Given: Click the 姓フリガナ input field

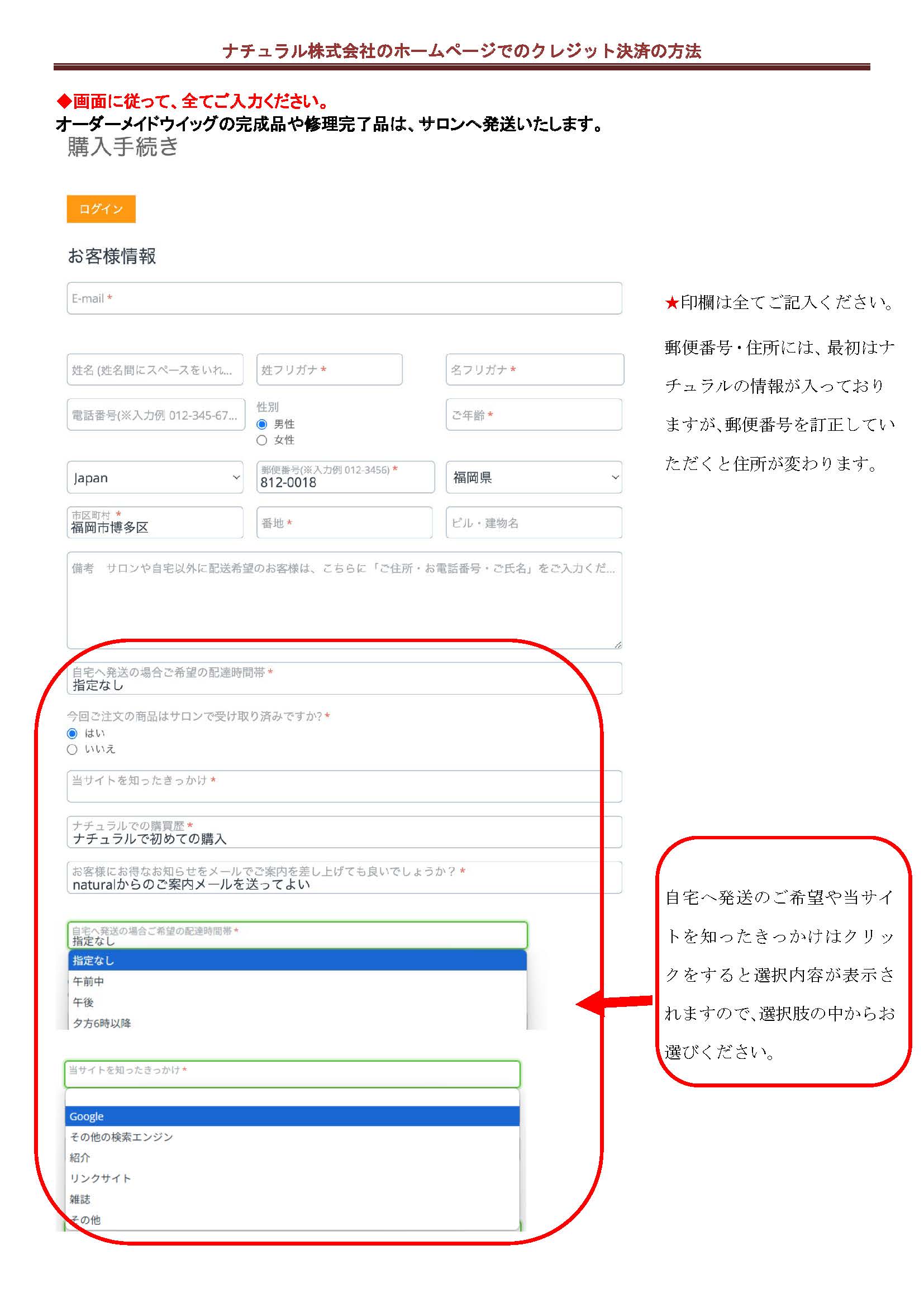Looking at the screenshot, I should pyautogui.click(x=329, y=369).
